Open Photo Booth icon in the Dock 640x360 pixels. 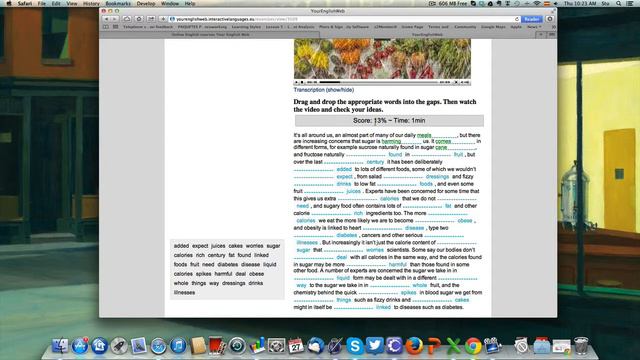[x=217, y=346]
